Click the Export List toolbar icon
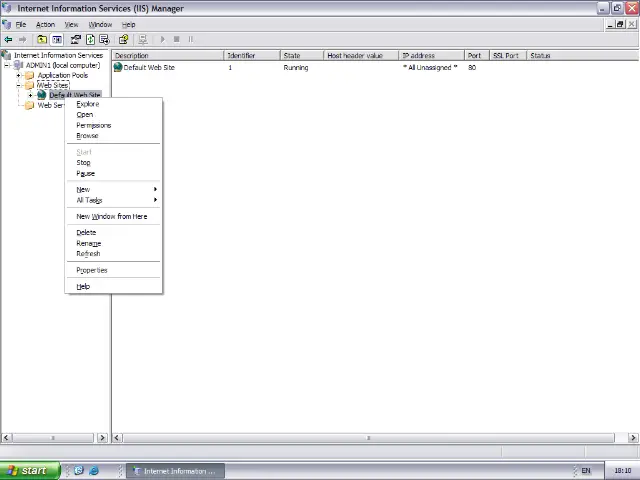Image resolution: width=640 pixels, height=480 pixels. 104,40
